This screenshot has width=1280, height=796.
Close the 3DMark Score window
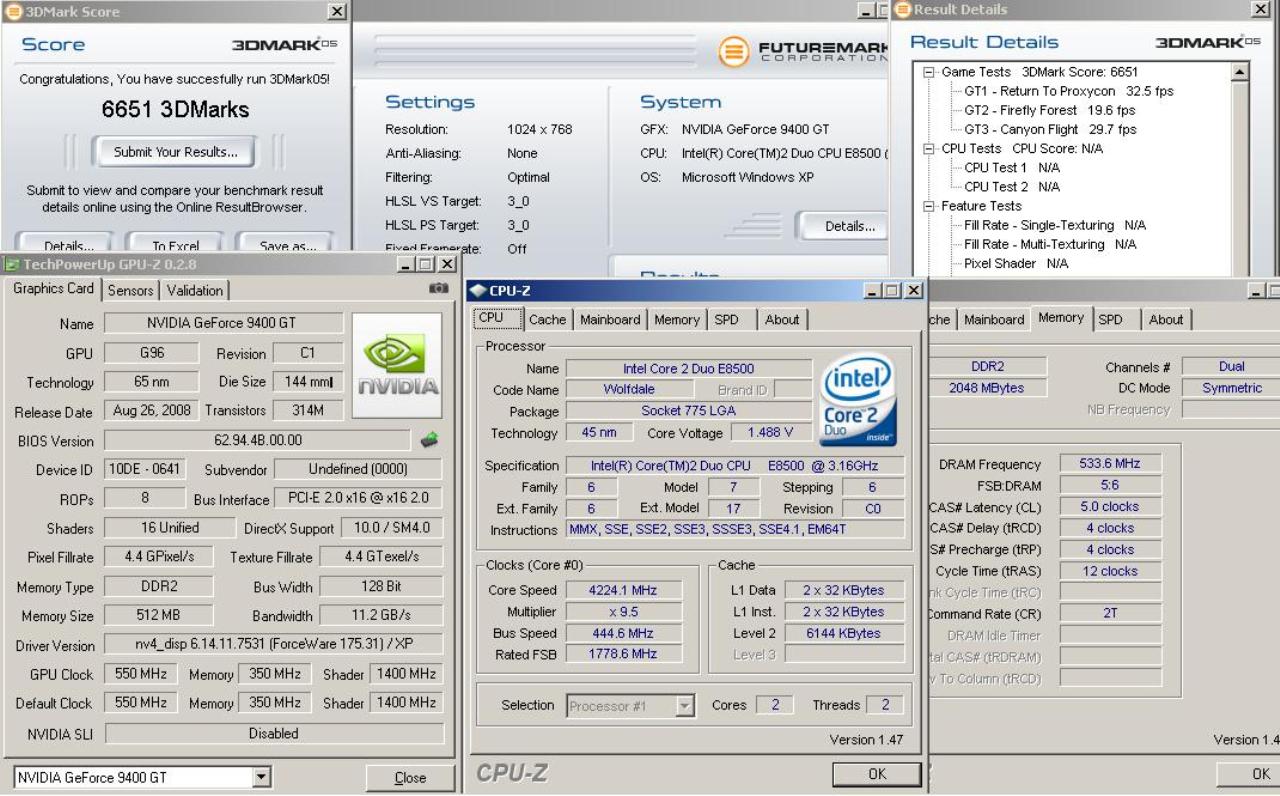click(x=337, y=12)
